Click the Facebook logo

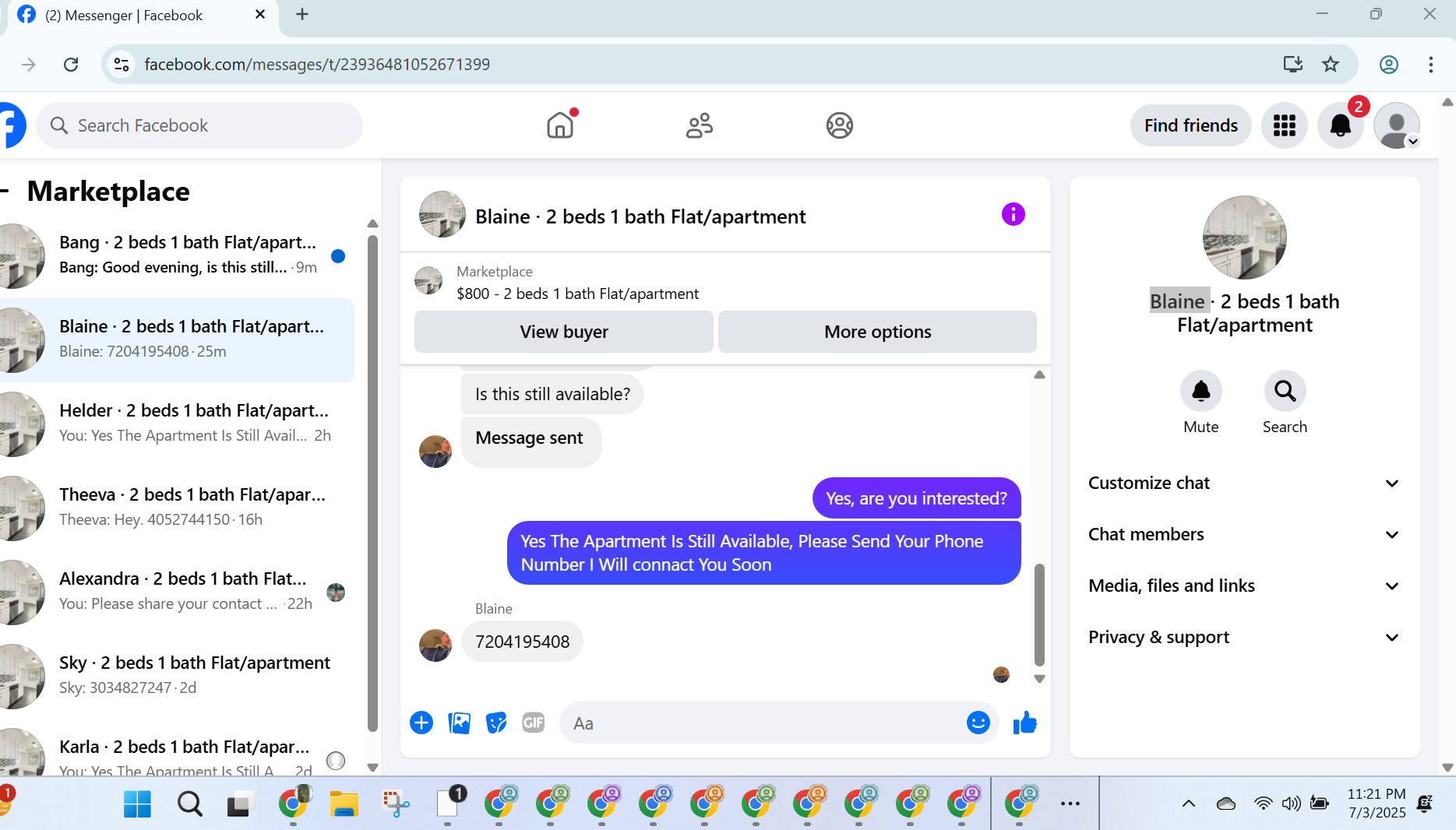[11, 125]
